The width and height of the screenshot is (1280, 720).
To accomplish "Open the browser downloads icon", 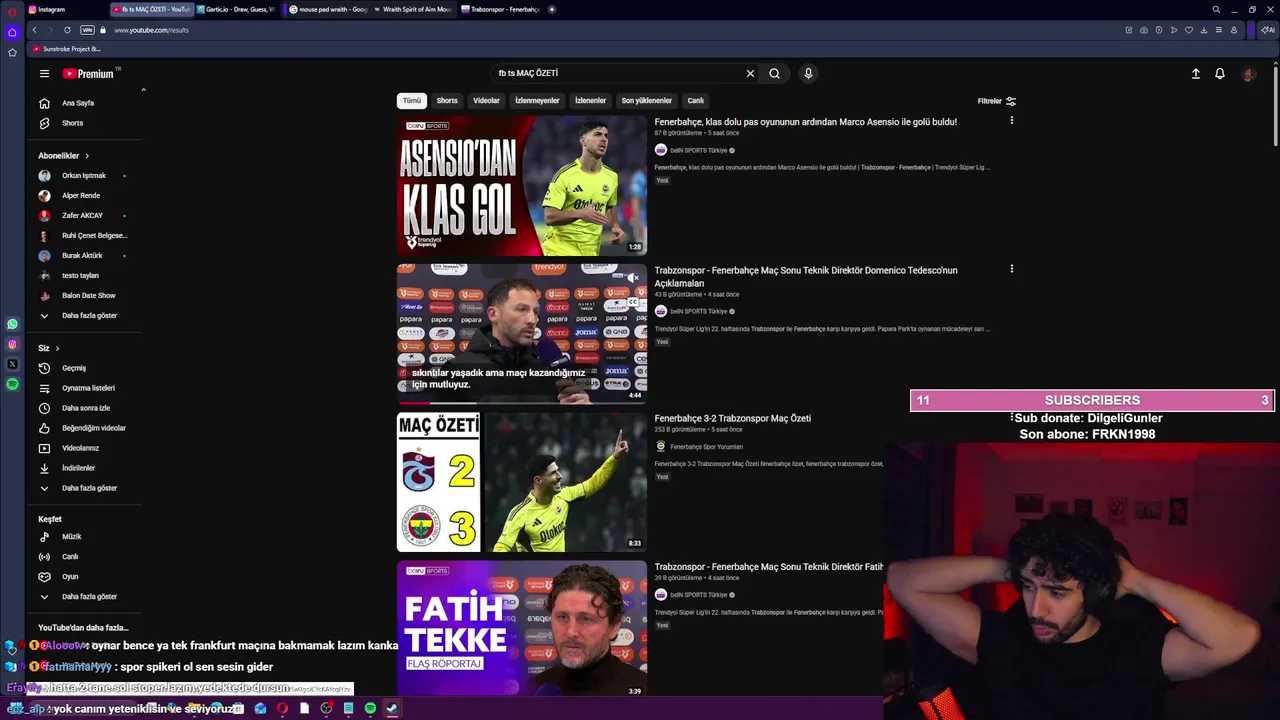I will [x=1203, y=30].
